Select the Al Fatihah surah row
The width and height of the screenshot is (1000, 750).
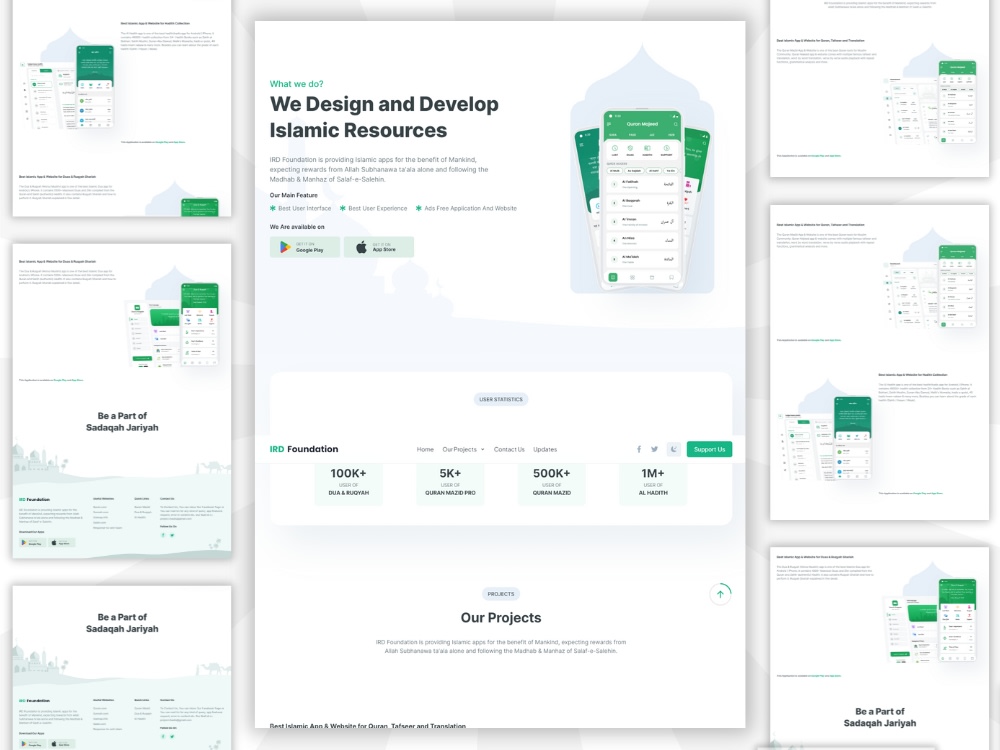click(642, 184)
